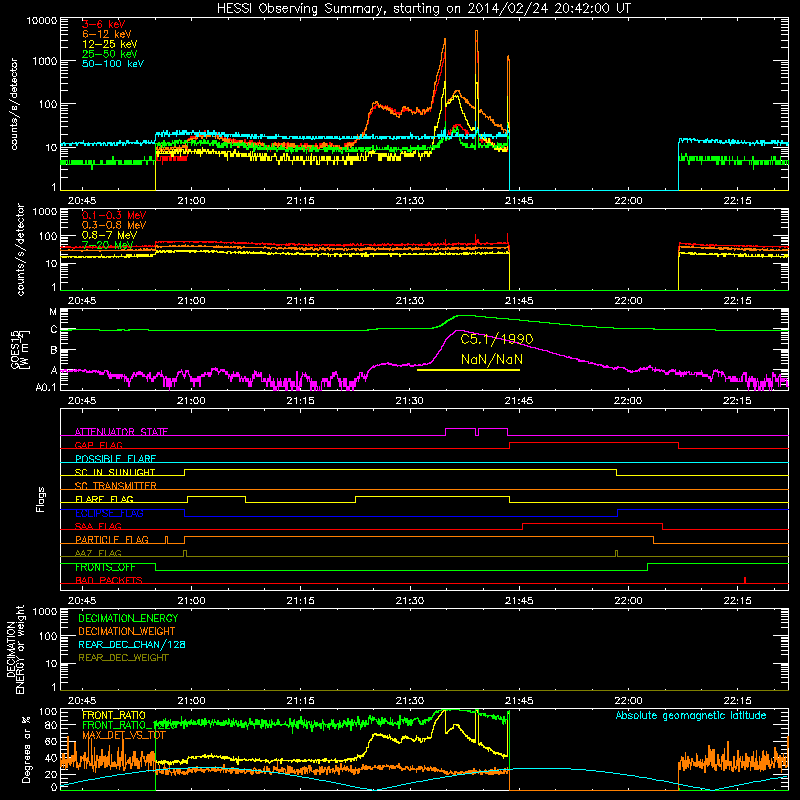Click the 0.8-7 MeV legend entry
800x800 pixels.
click(x=109, y=235)
